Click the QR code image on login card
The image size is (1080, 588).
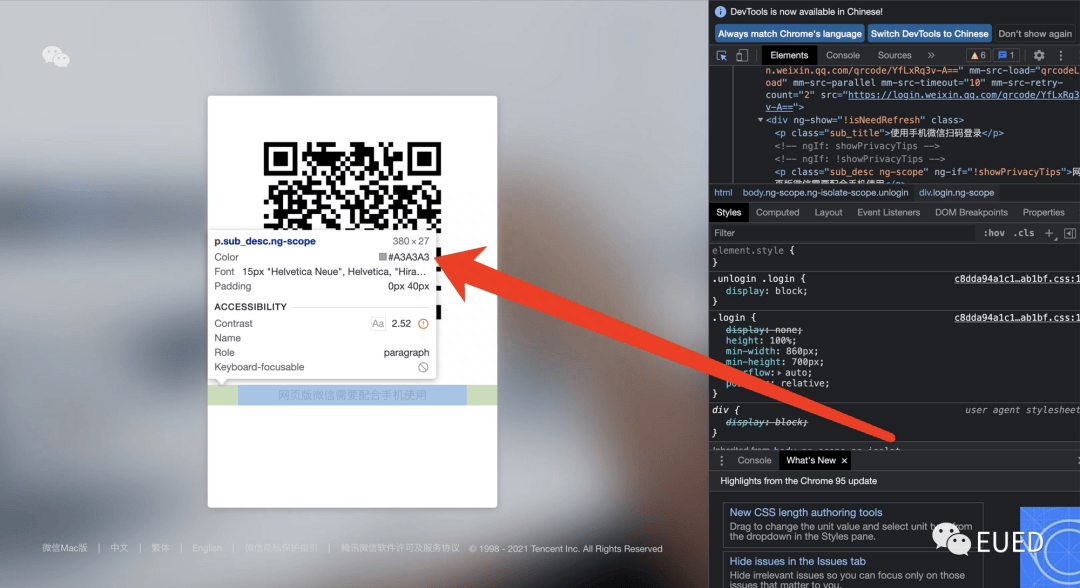352,186
